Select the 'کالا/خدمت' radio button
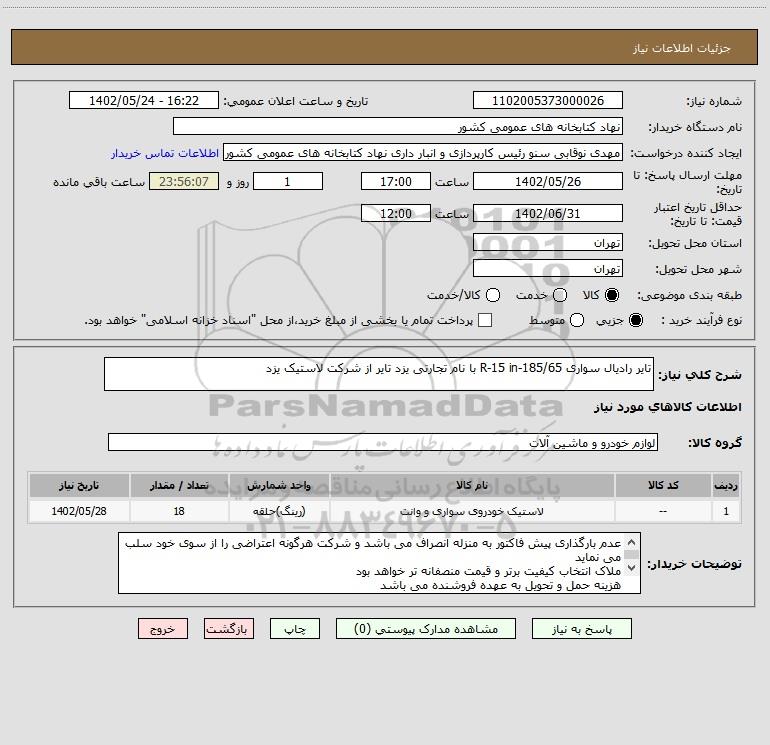770x745 pixels. click(x=493, y=295)
